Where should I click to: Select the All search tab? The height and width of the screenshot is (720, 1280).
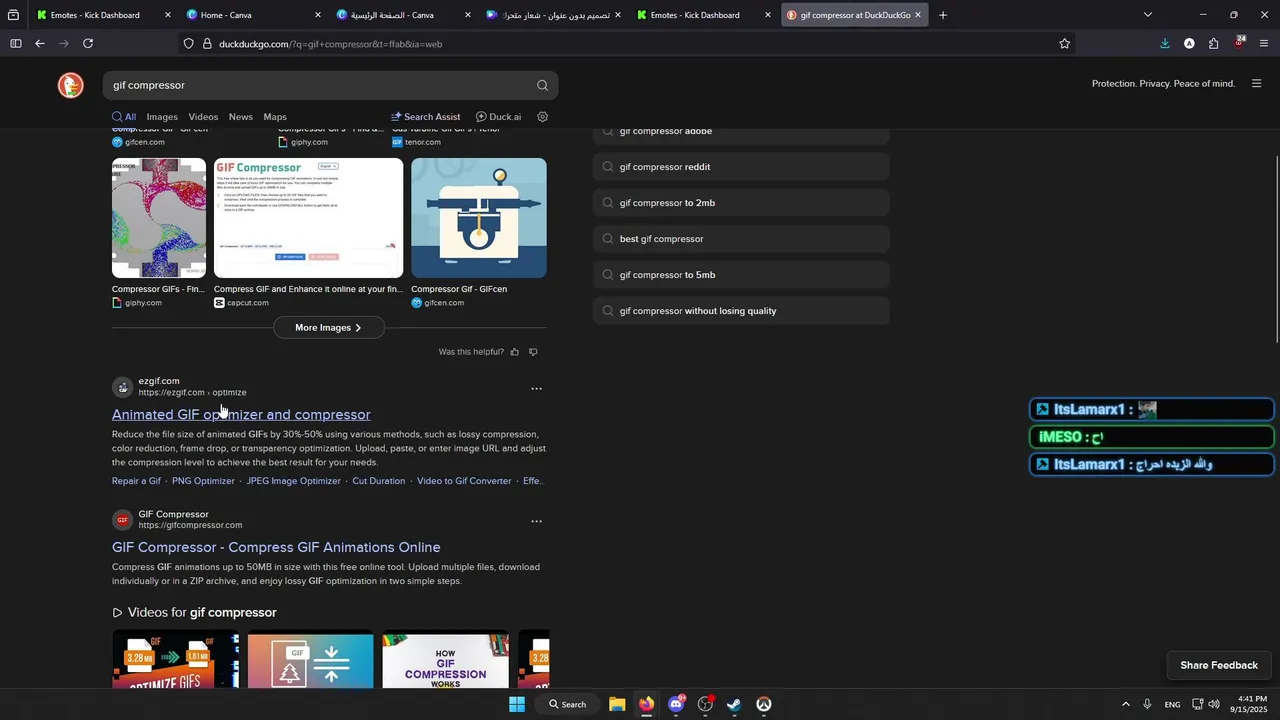click(x=124, y=117)
